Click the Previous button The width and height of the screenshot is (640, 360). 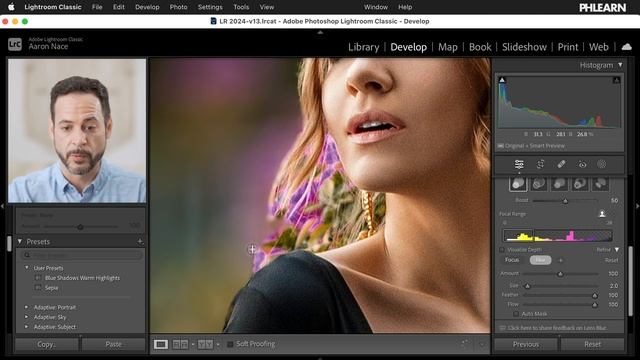click(x=526, y=344)
